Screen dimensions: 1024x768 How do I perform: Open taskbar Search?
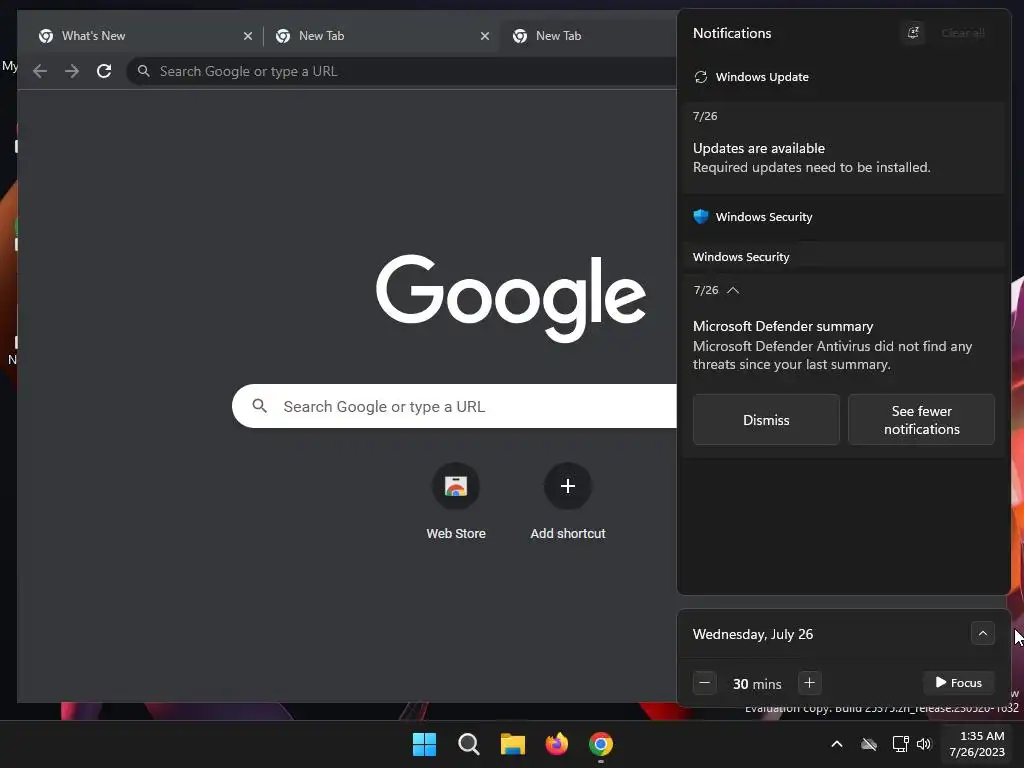(469, 744)
